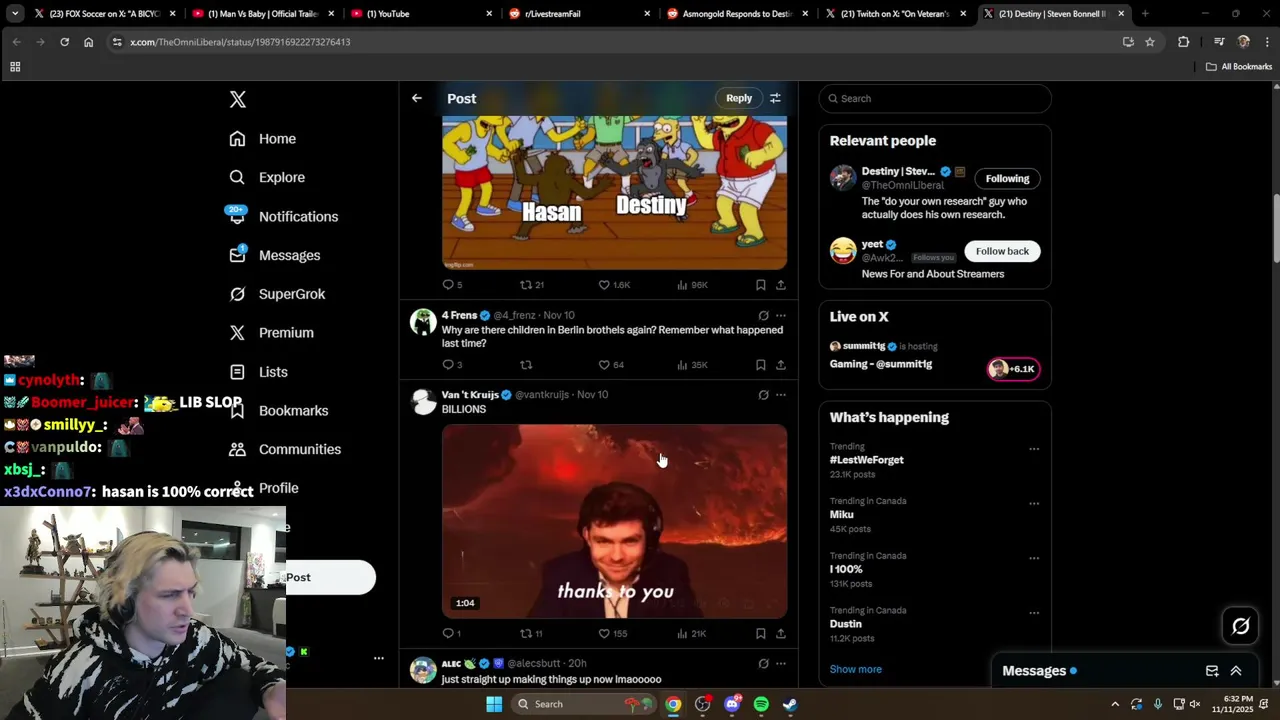Viewport: 1280px width, 720px height.
Task: View analytics of BILLIONS post
Action: [x=692, y=633]
